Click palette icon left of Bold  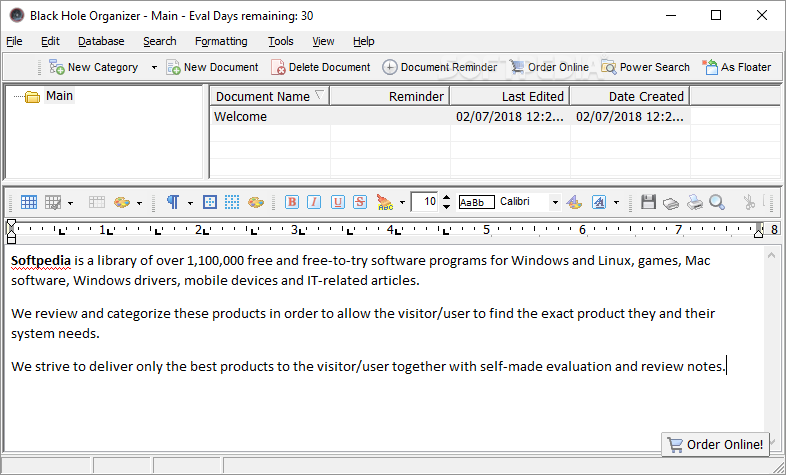tap(256, 202)
